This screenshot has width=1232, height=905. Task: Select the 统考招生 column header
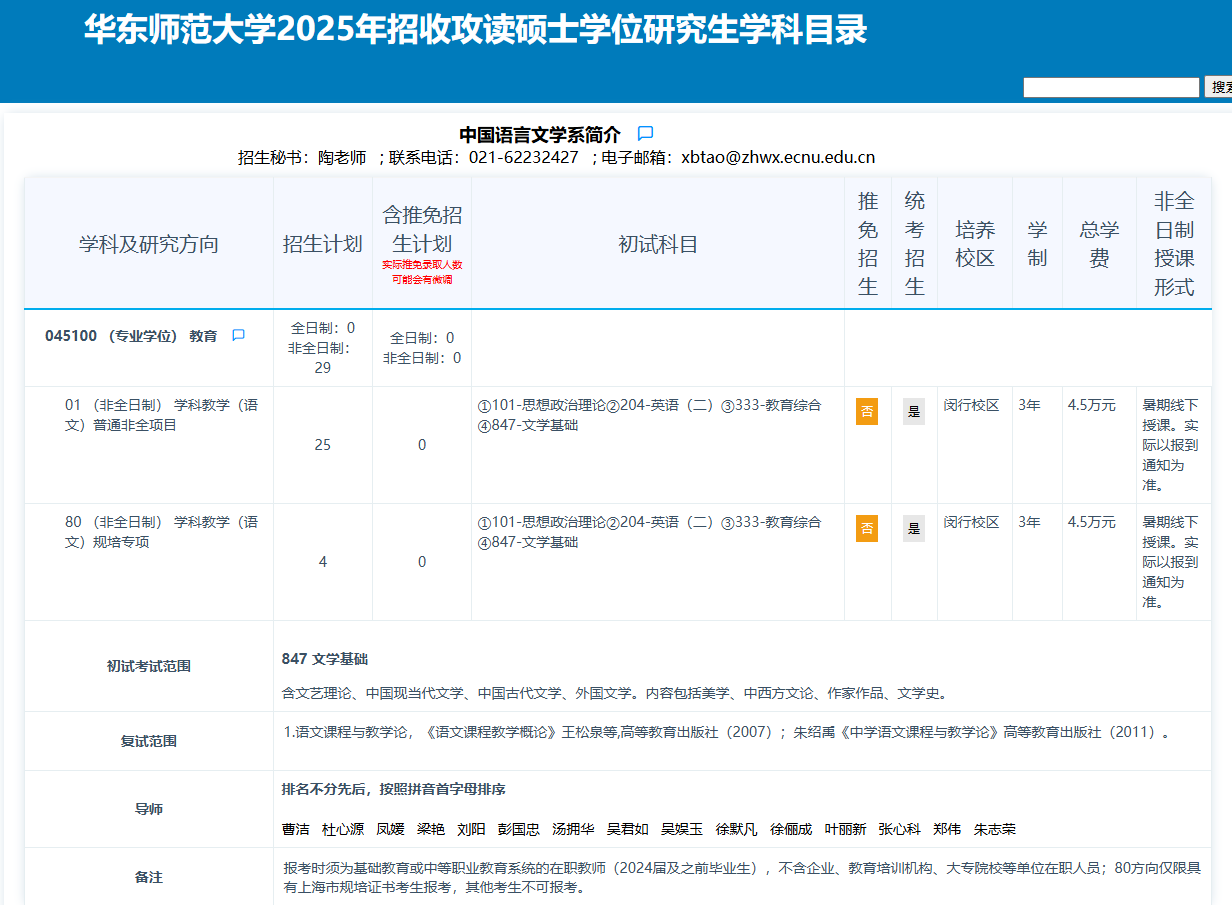pyautogui.click(x=914, y=243)
